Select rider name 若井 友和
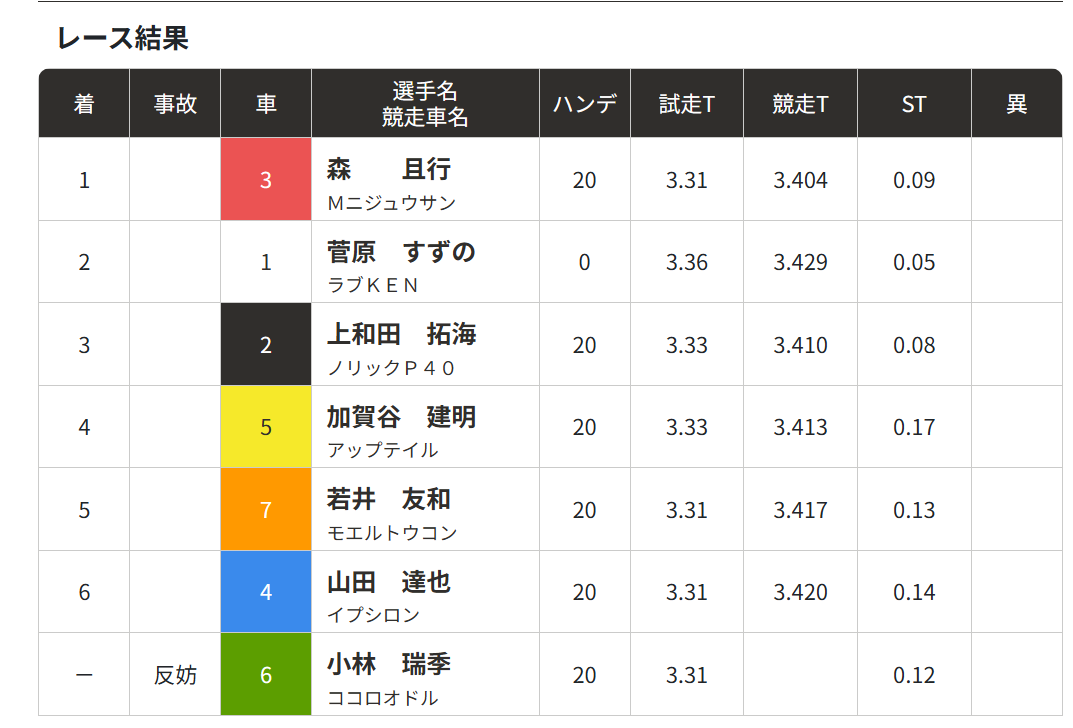 coord(389,499)
